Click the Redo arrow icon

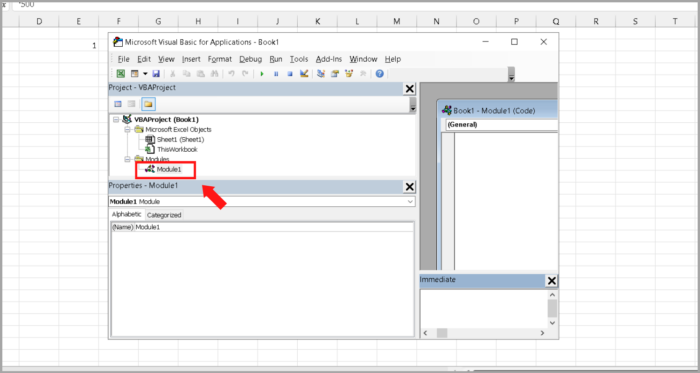click(245, 74)
